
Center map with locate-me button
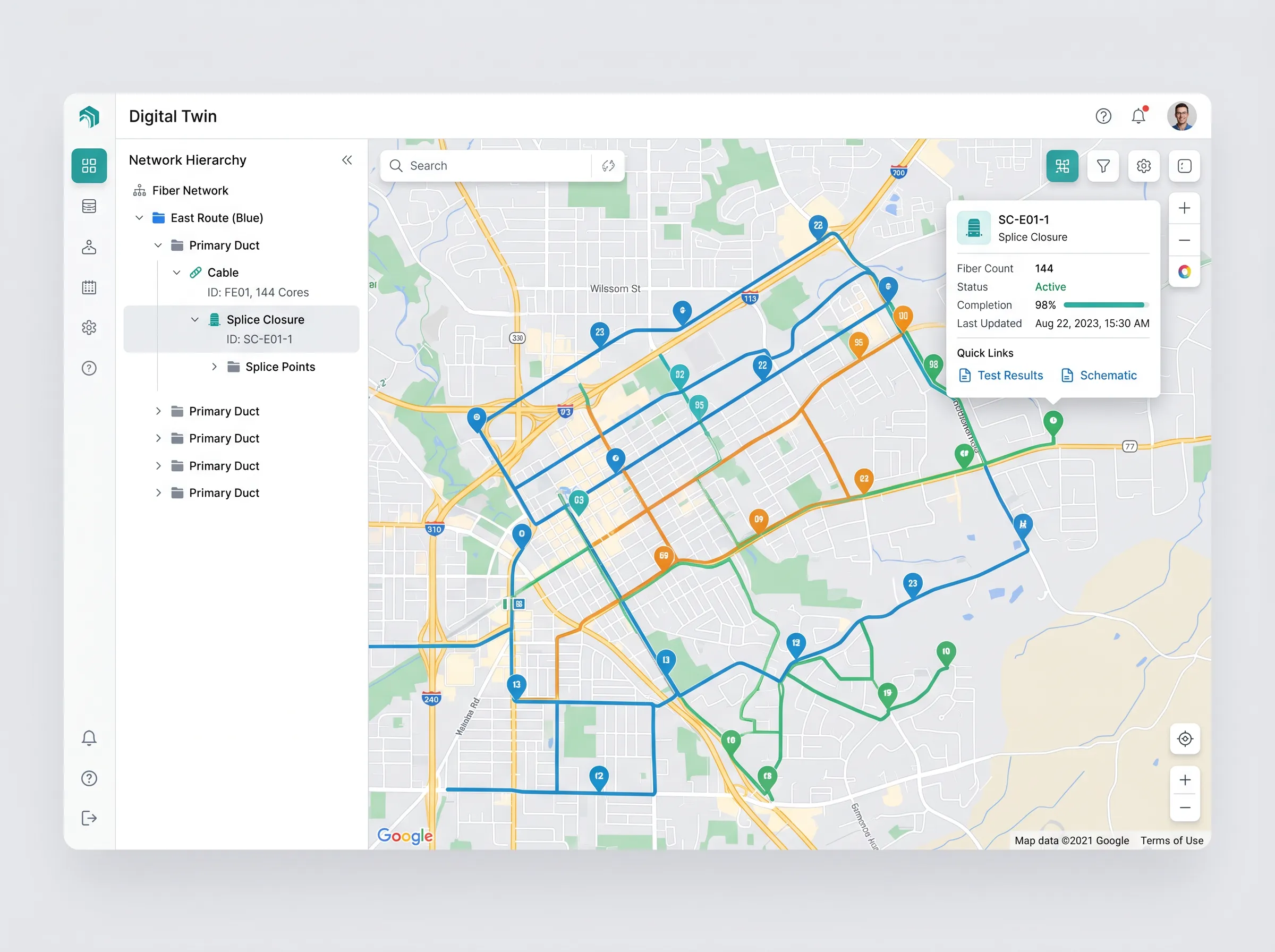[x=1185, y=739]
